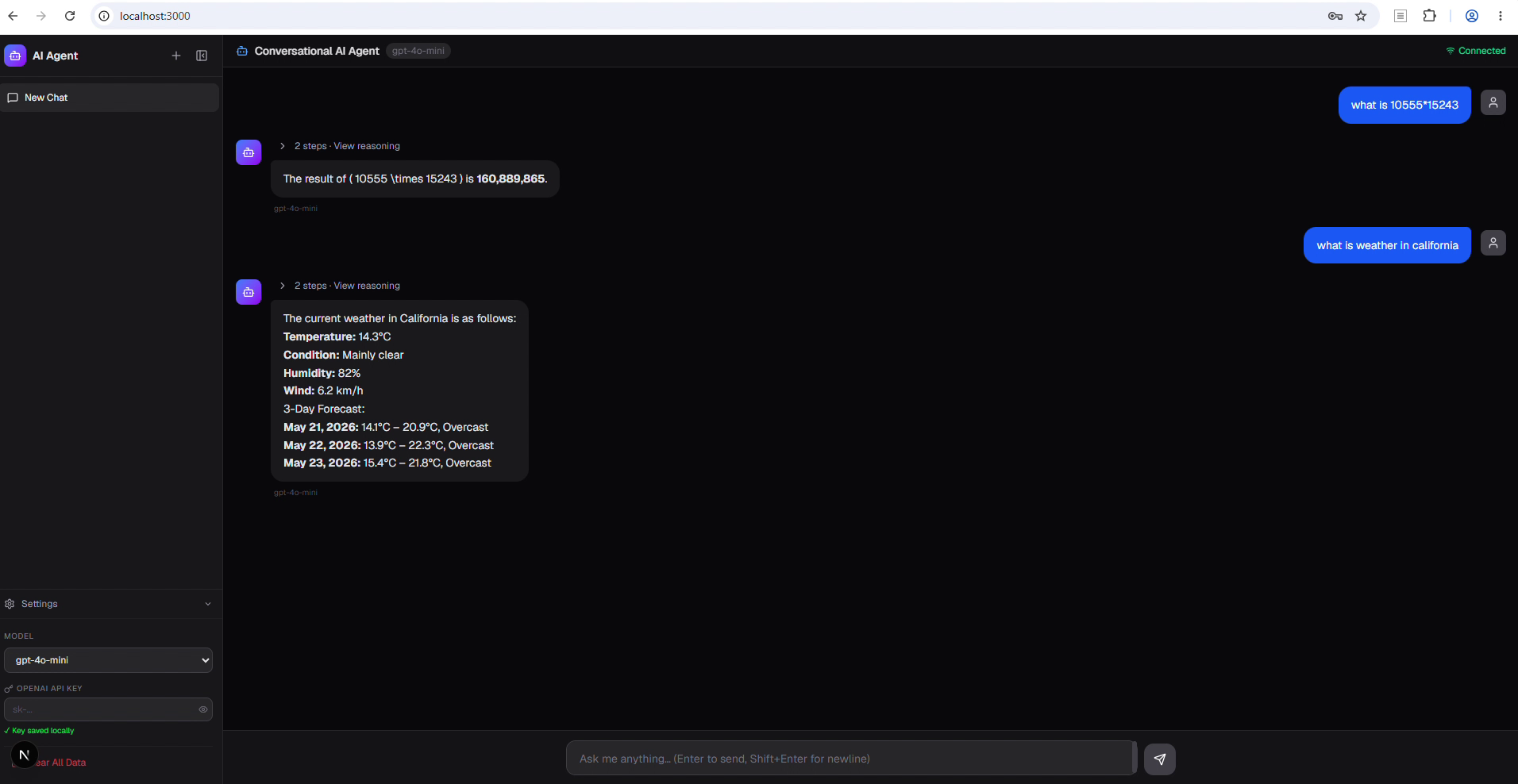Click the 'May 22, 2026' forecast line
The width and height of the screenshot is (1518, 784).
pos(388,445)
